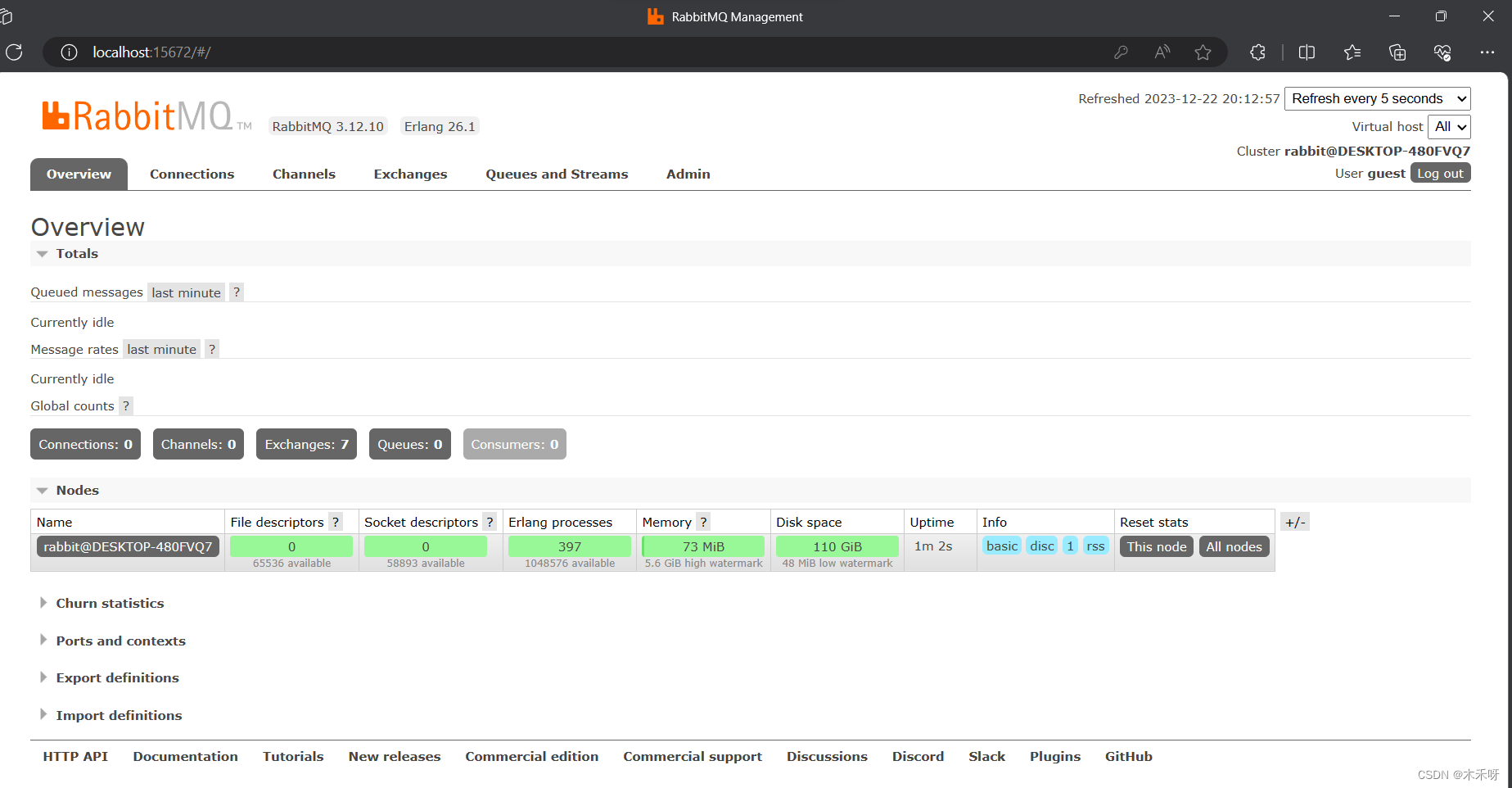The image size is (1512, 788).
Task: Switch to the Overview tab
Action: [79, 174]
